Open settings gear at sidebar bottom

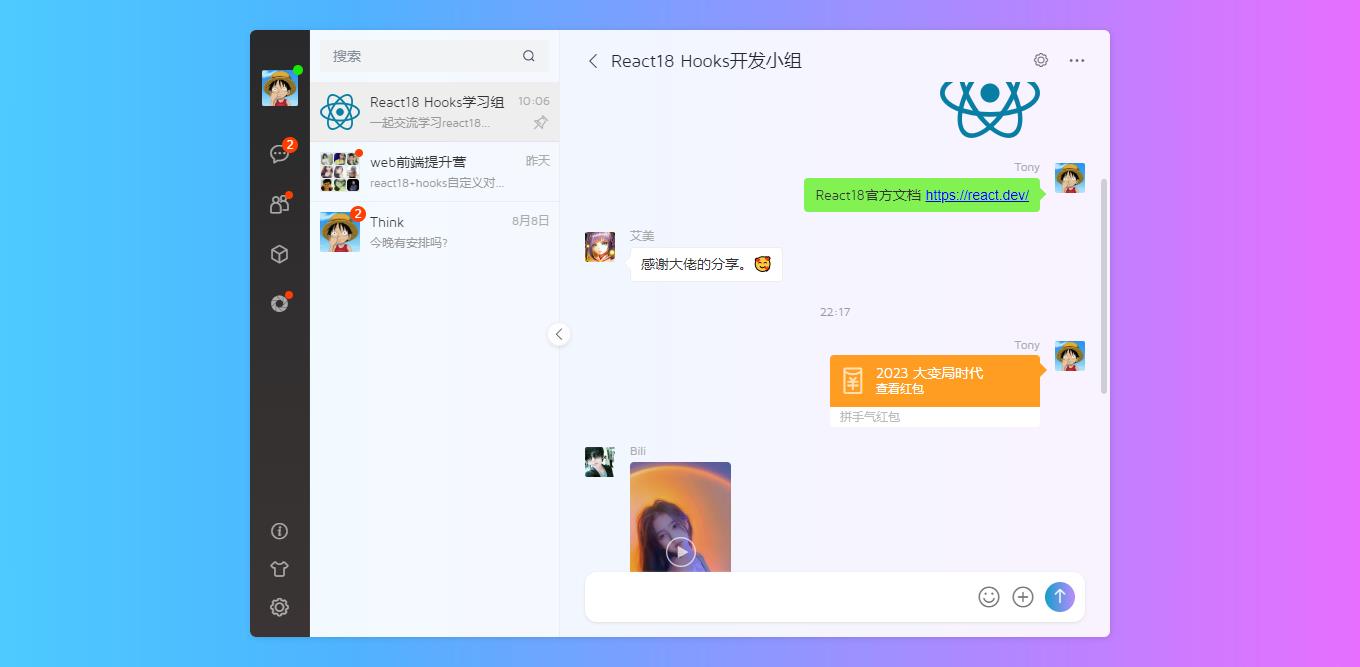(x=279, y=607)
